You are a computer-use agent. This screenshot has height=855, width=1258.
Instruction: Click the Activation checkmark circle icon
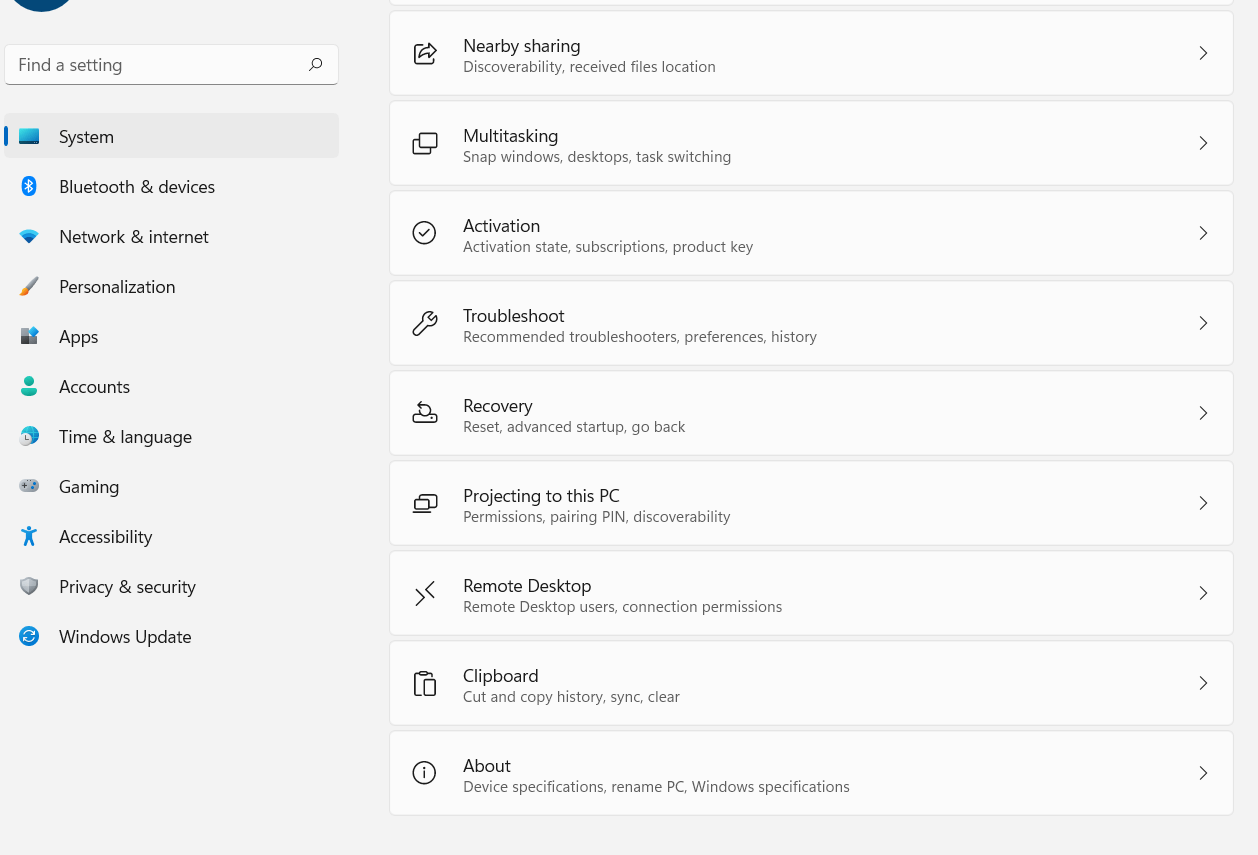[x=425, y=233]
